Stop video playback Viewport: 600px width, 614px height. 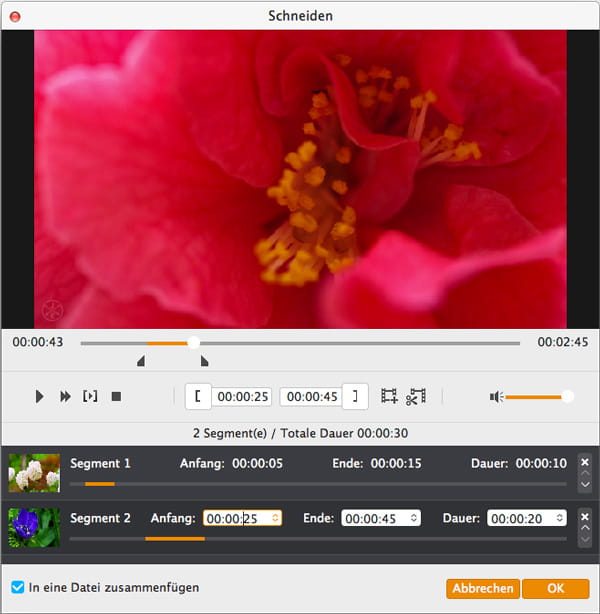(x=116, y=397)
